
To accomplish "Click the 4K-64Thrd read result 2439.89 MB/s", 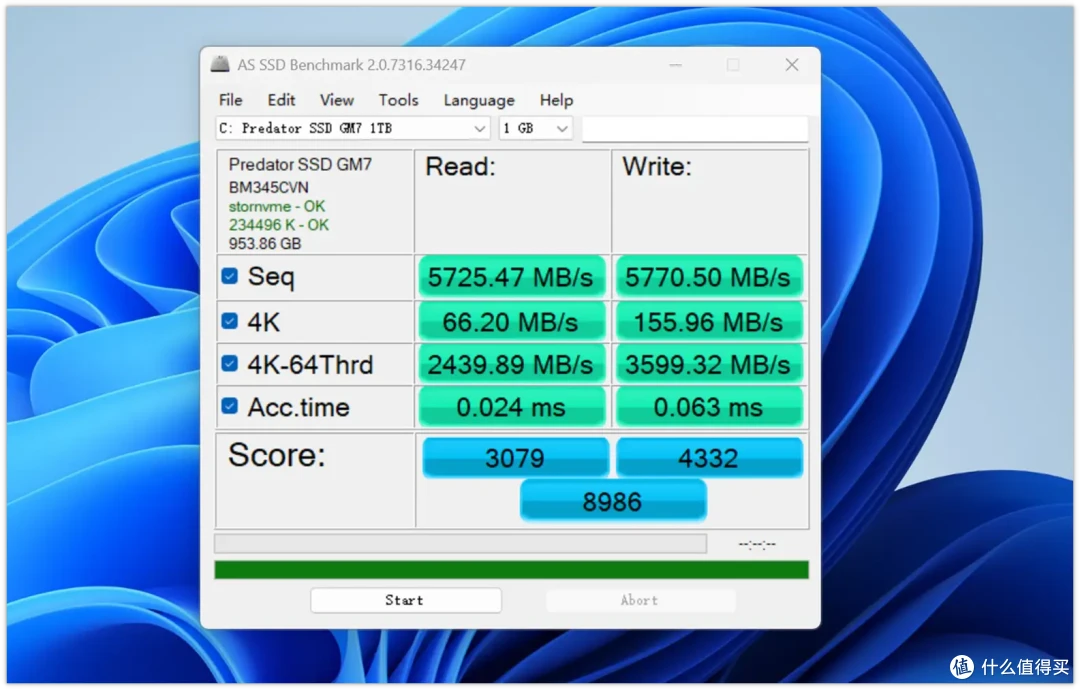I will (511, 364).
